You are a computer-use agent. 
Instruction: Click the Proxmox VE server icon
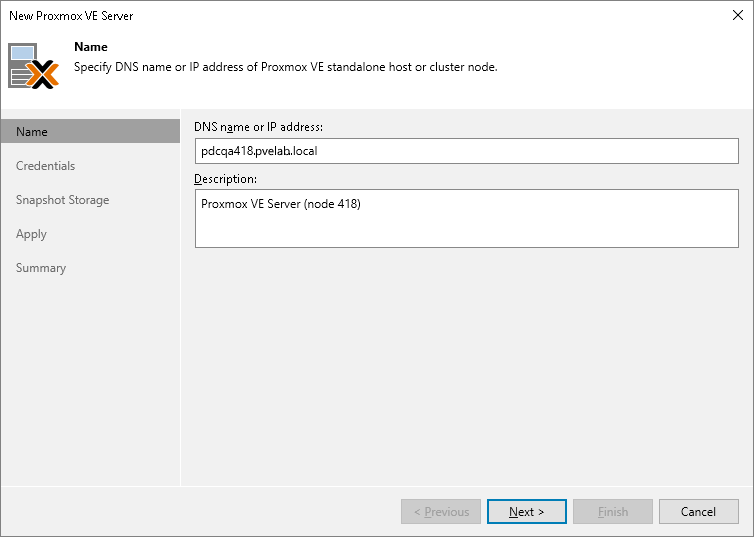(x=33, y=66)
